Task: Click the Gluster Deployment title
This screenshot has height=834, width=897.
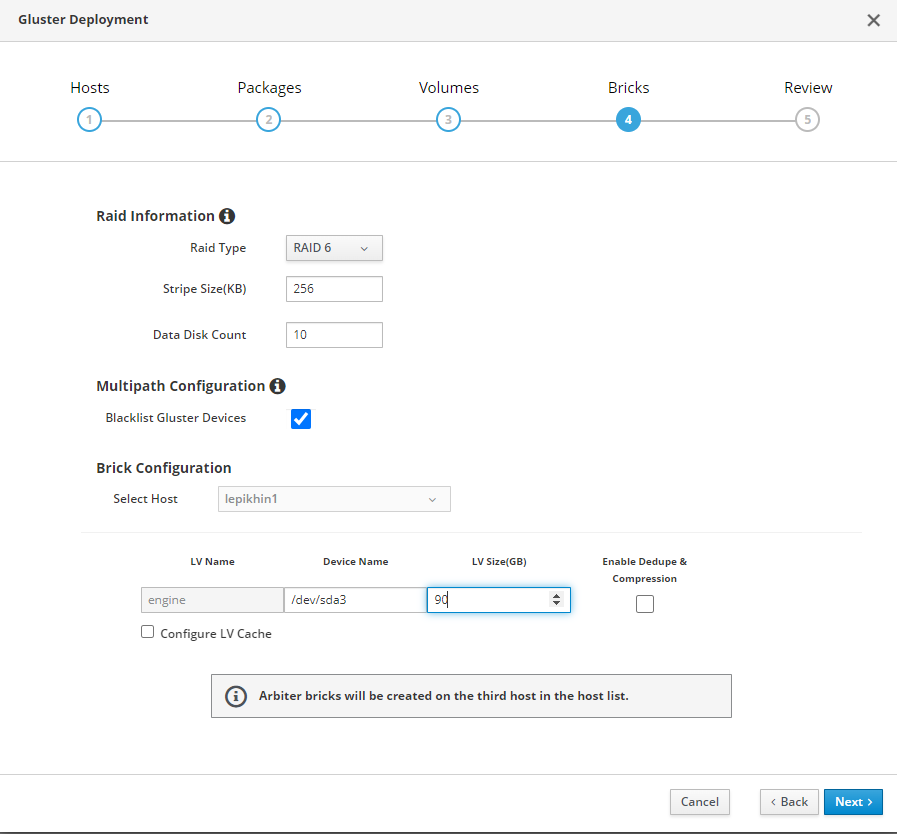Action: [83, 19]
